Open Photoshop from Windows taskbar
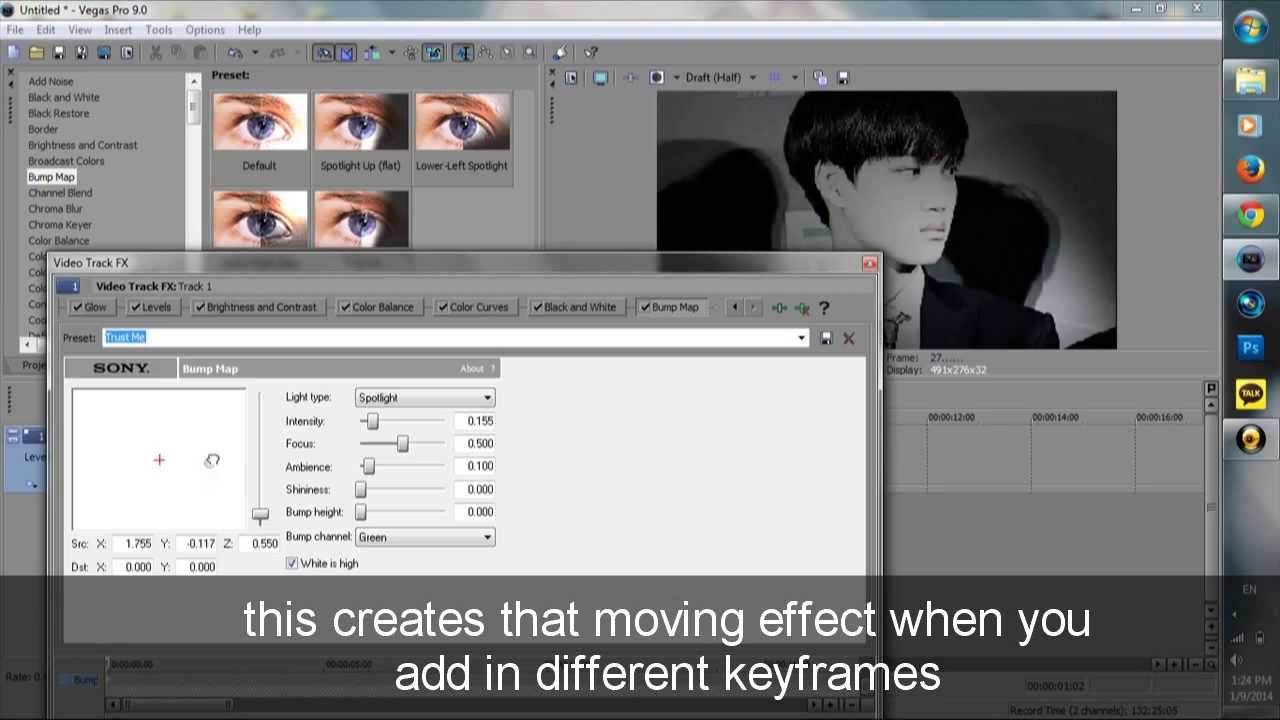Viewport: 1280px width, 720px height. pos(1250,348)
